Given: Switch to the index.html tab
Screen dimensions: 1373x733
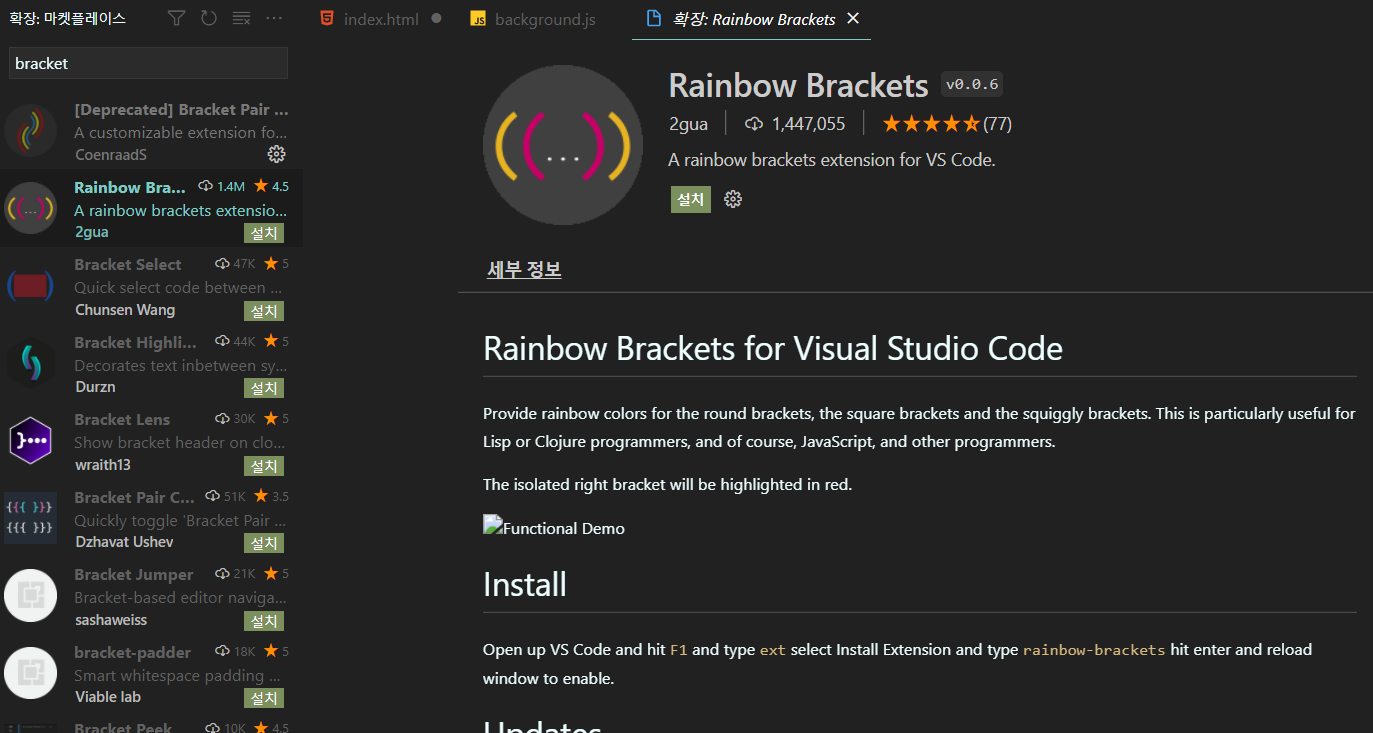Looking at the screenshot, I should click(x=380, y=19).
